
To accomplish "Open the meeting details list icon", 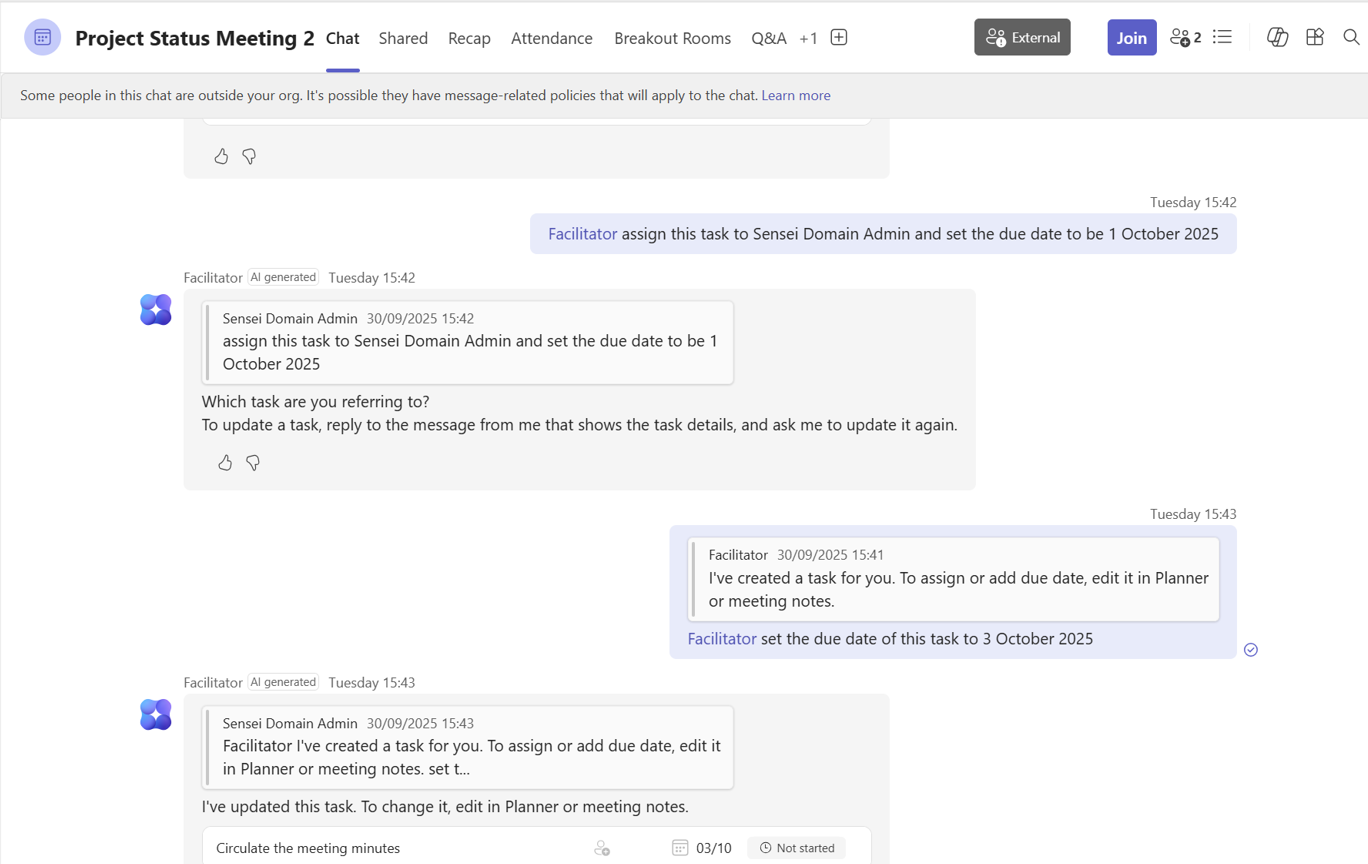I will click(x=1222, y=38).
